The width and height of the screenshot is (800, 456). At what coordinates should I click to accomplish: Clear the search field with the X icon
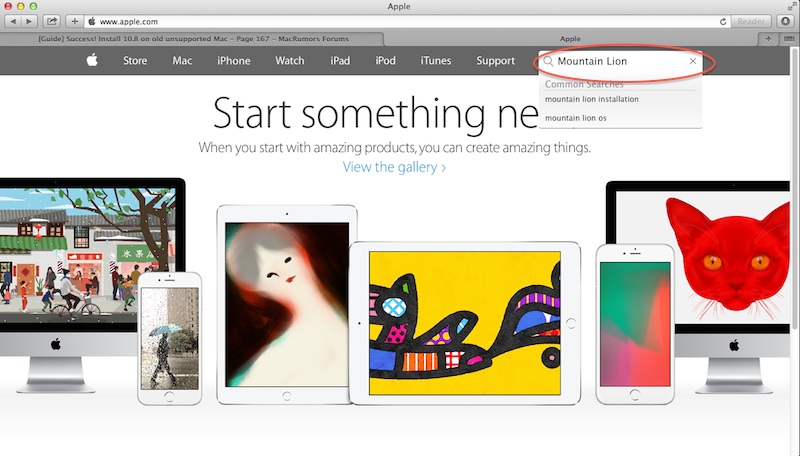tap(693, 61)
